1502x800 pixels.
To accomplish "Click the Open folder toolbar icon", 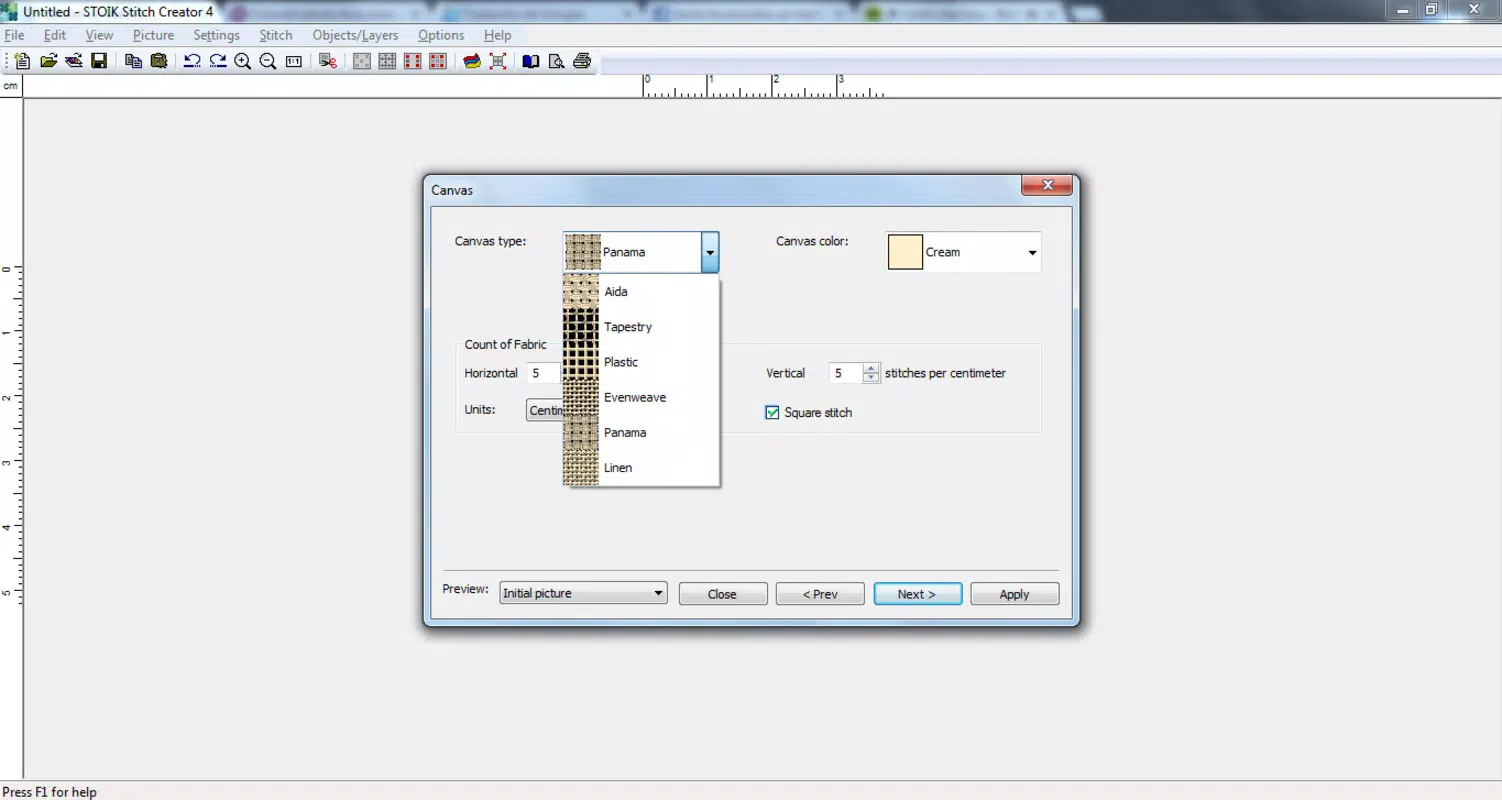I will coord(48,61).
